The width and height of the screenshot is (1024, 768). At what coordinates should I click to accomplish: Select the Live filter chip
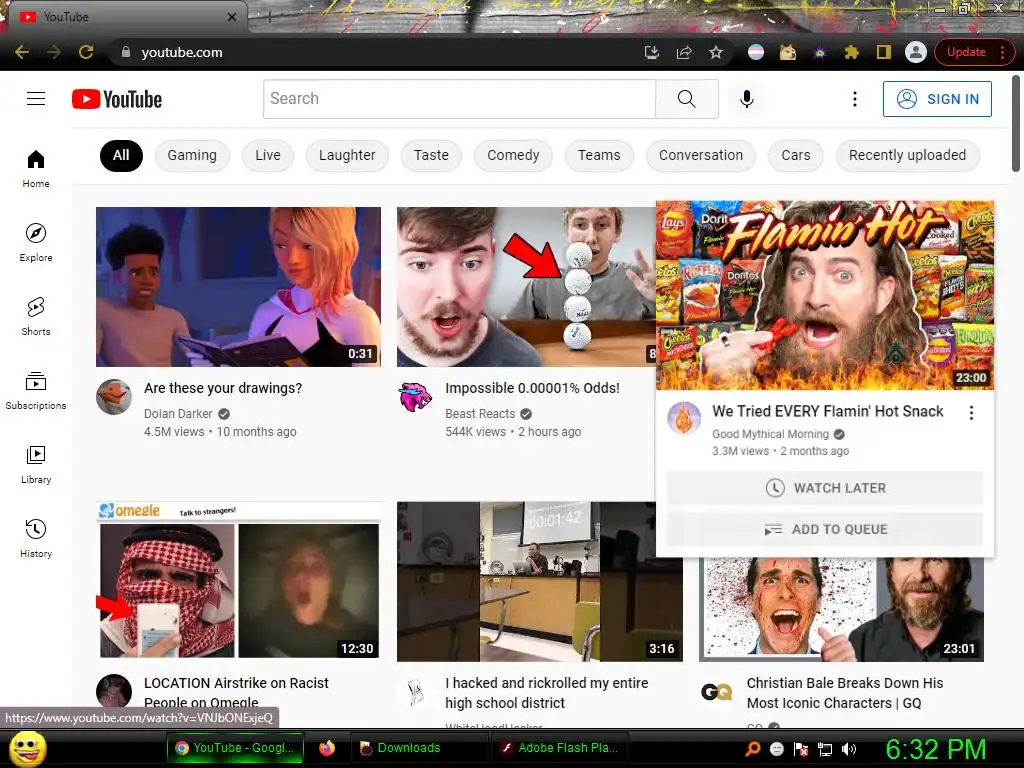[x=268, y=155]
